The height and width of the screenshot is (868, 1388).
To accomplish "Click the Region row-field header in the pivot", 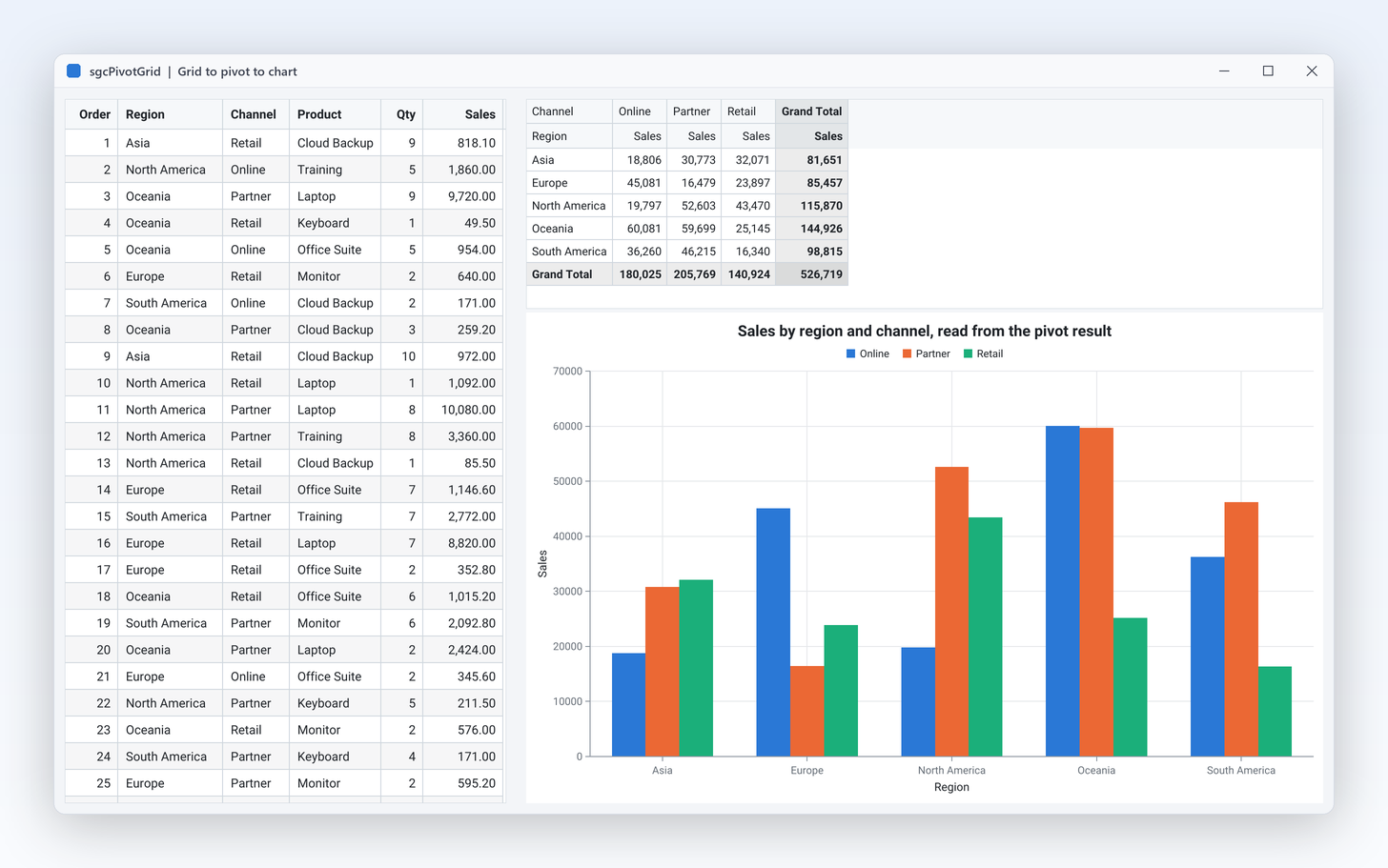I will (569, 136).
